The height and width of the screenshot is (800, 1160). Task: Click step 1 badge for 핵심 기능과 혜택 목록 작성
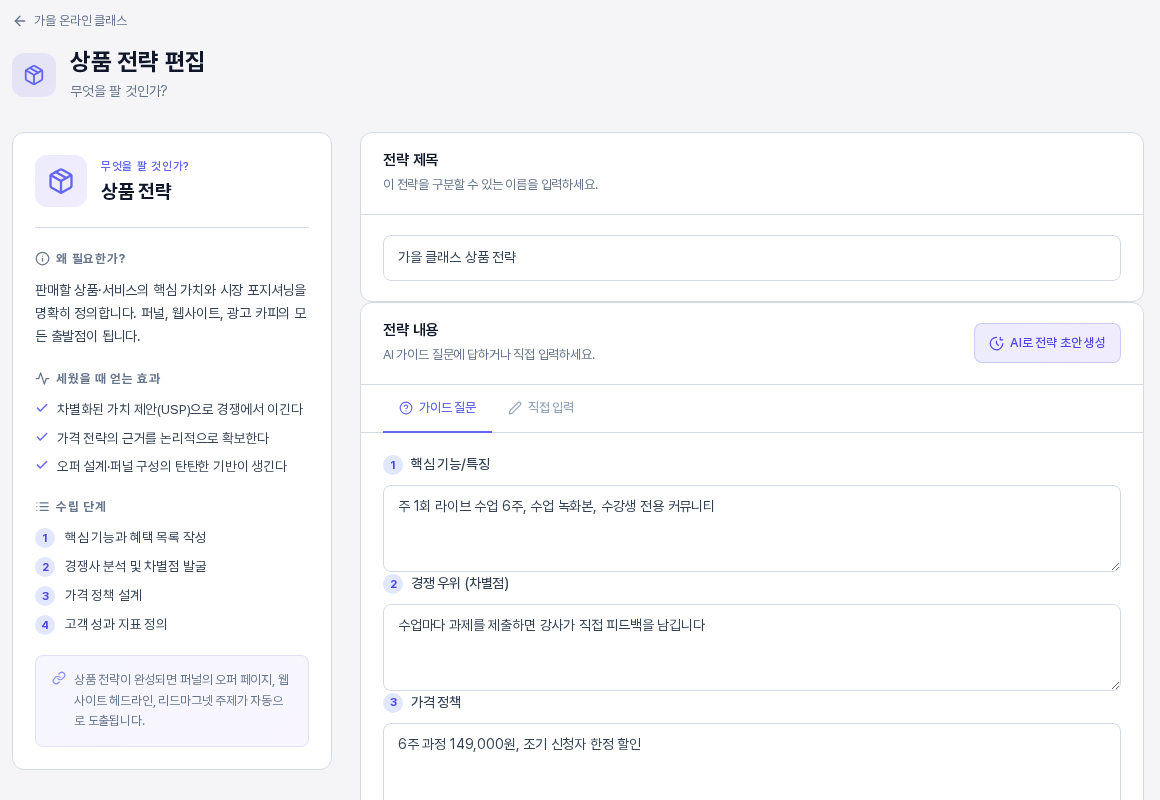coord(45,538)
